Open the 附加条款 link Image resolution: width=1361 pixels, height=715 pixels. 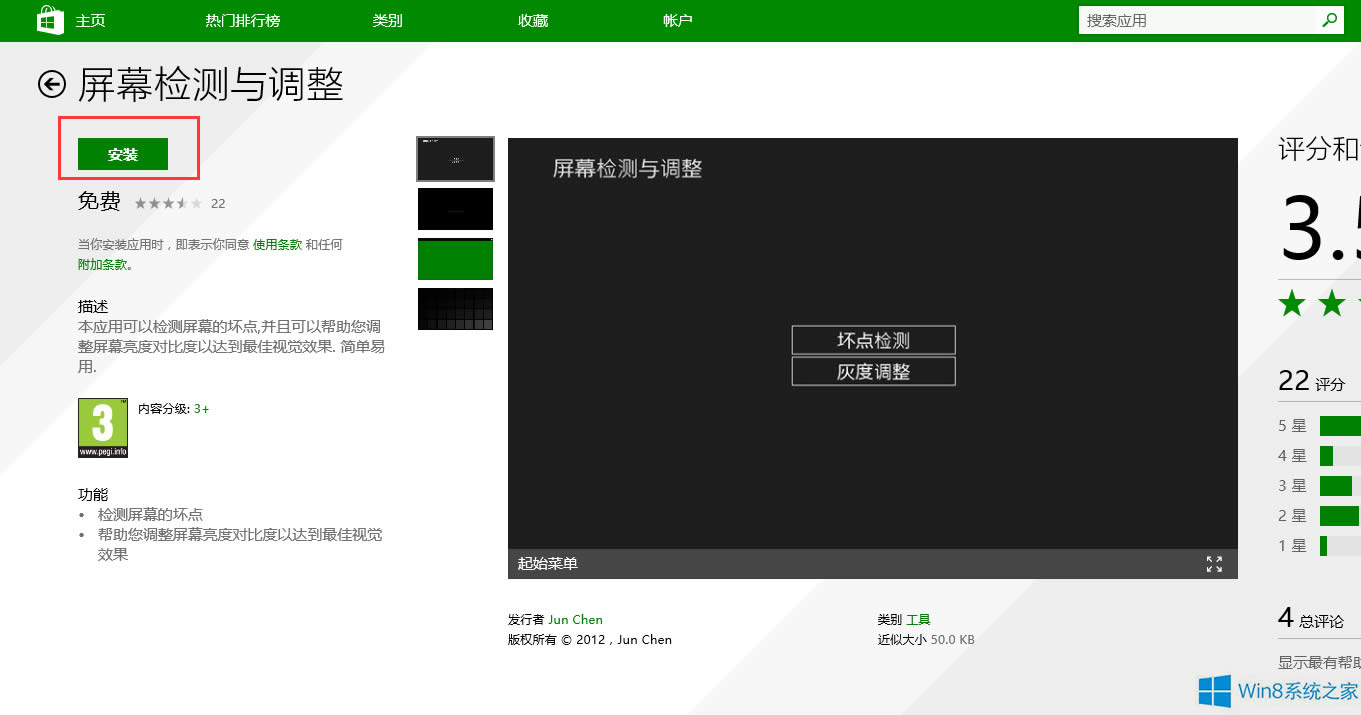(x=102, y=264)
